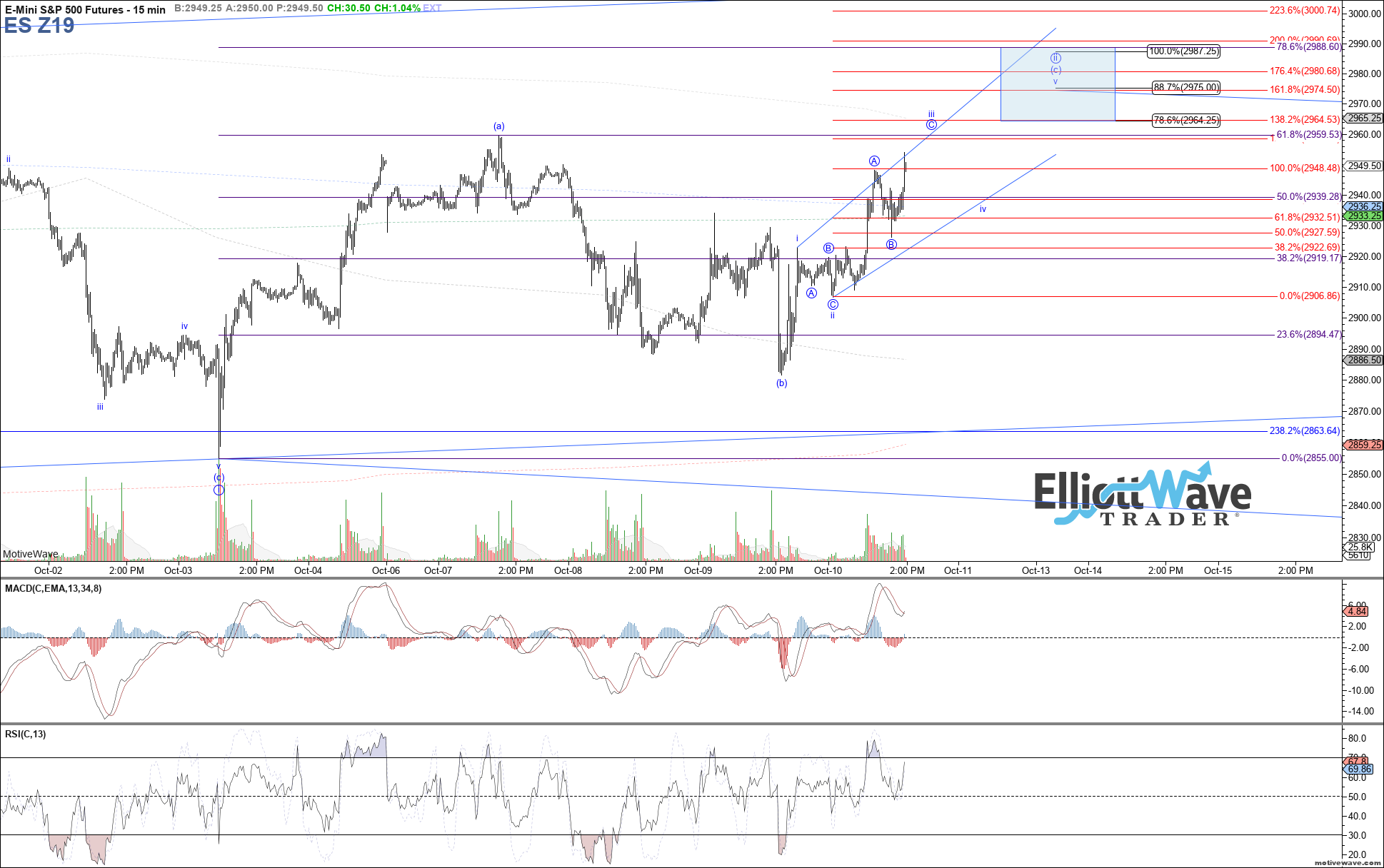Select the 38.2%(2922.69) red level label

1308,248
